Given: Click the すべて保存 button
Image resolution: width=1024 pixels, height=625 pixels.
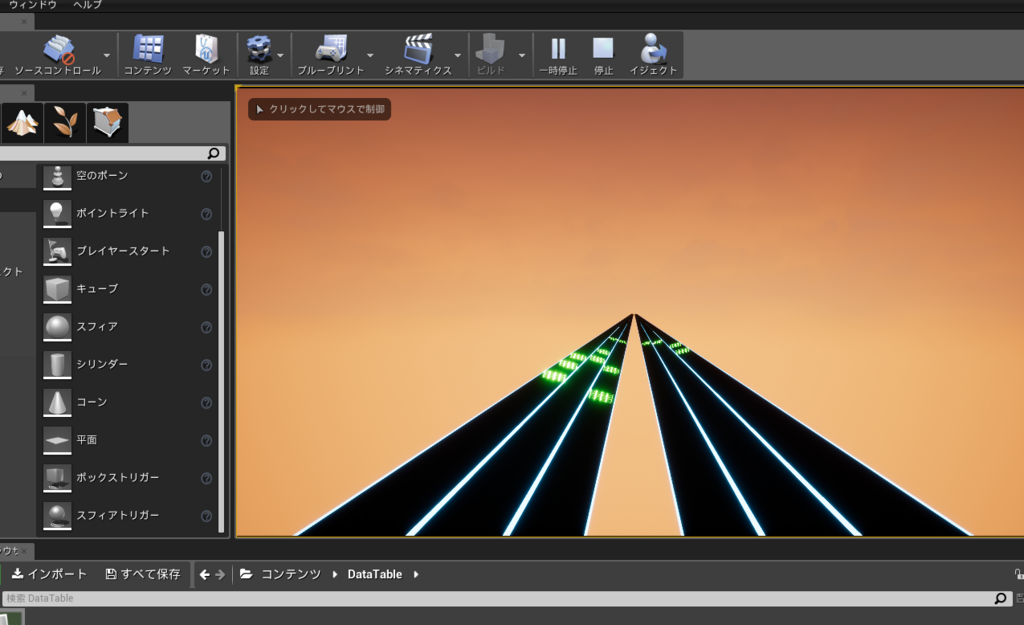Looking at the screenshot, I should tap(143, 574).
